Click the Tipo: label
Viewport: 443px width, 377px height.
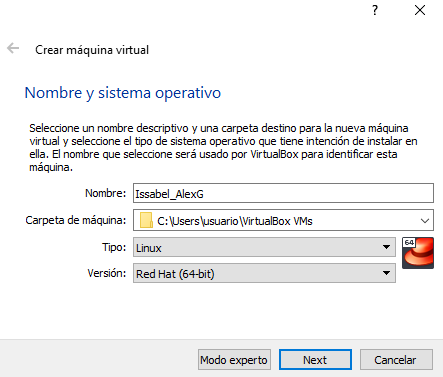[114, 247]
